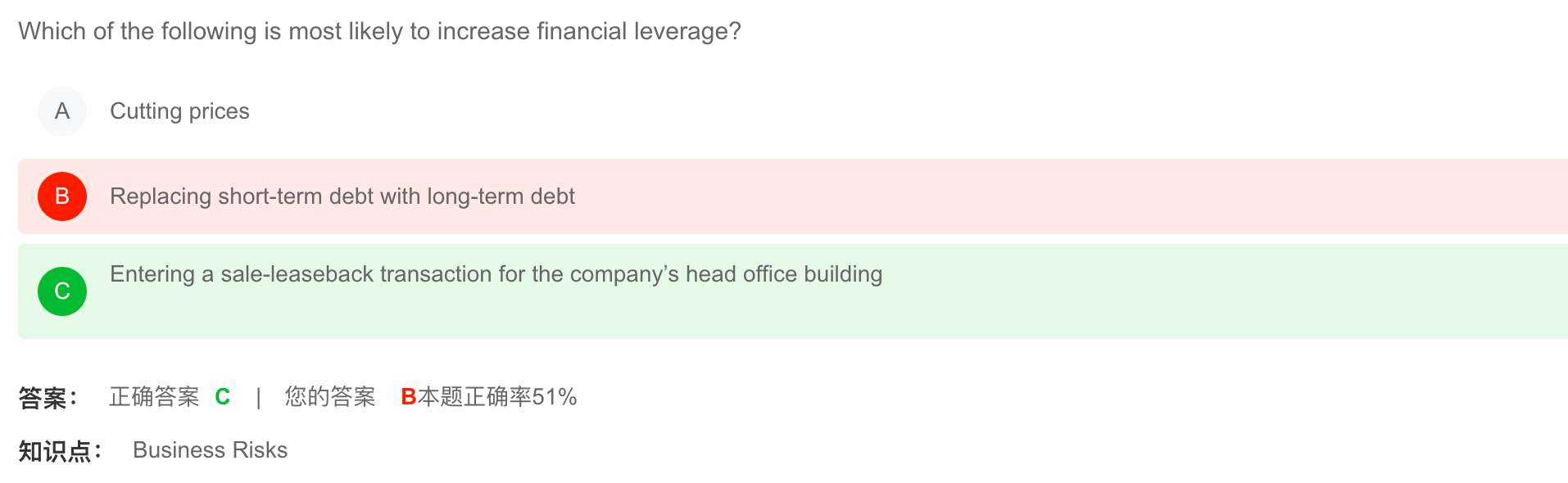The height and width of the screenshot is (483, 1568).
Task: Click the "正确答案" label
Action: (x=154, y=397)
